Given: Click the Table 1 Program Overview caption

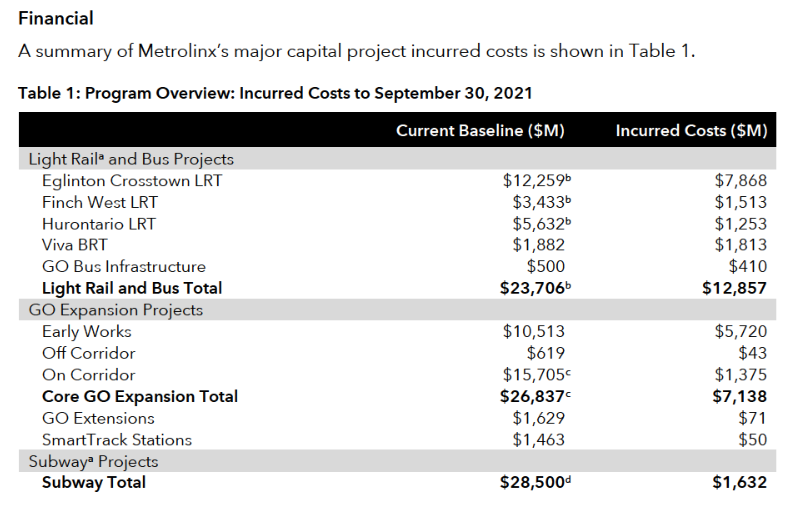Looking at the screenshot, I should point(275,93).
